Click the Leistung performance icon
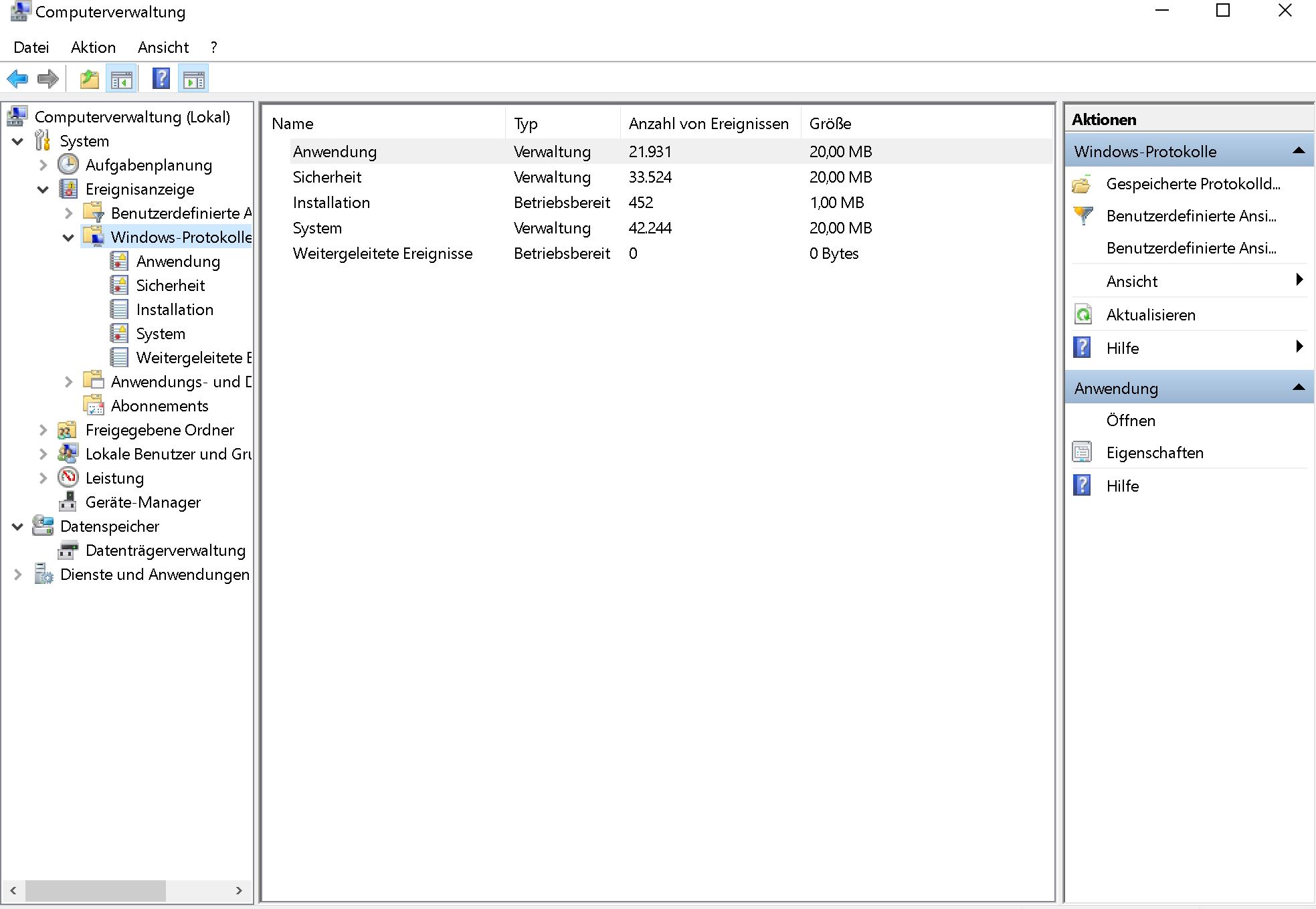Image resolution: width=1316 pixels, height=909 pixels. point(68,478)
